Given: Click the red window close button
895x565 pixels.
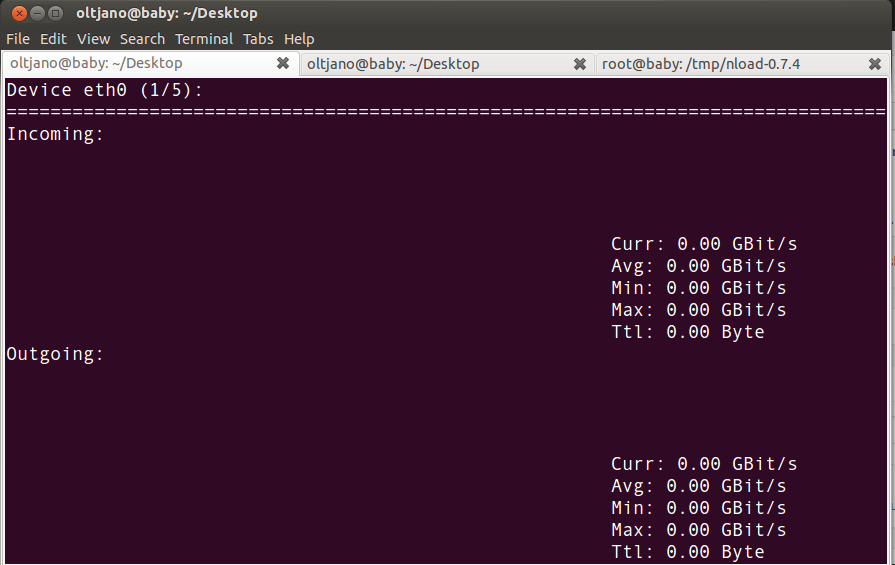Looking at the screenshot, I should point(17,13).
